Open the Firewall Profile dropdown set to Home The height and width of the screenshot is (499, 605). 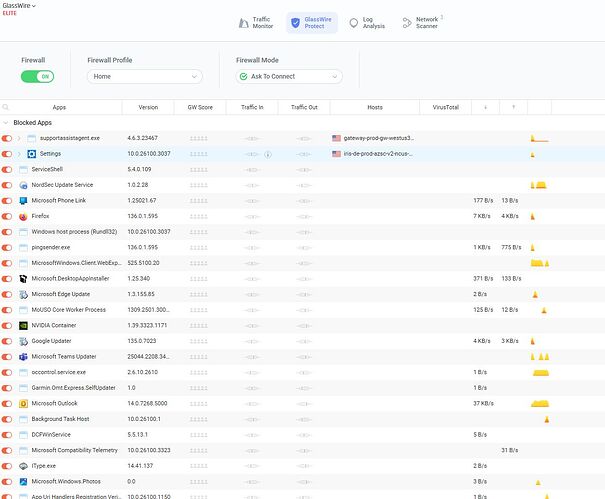148,76
